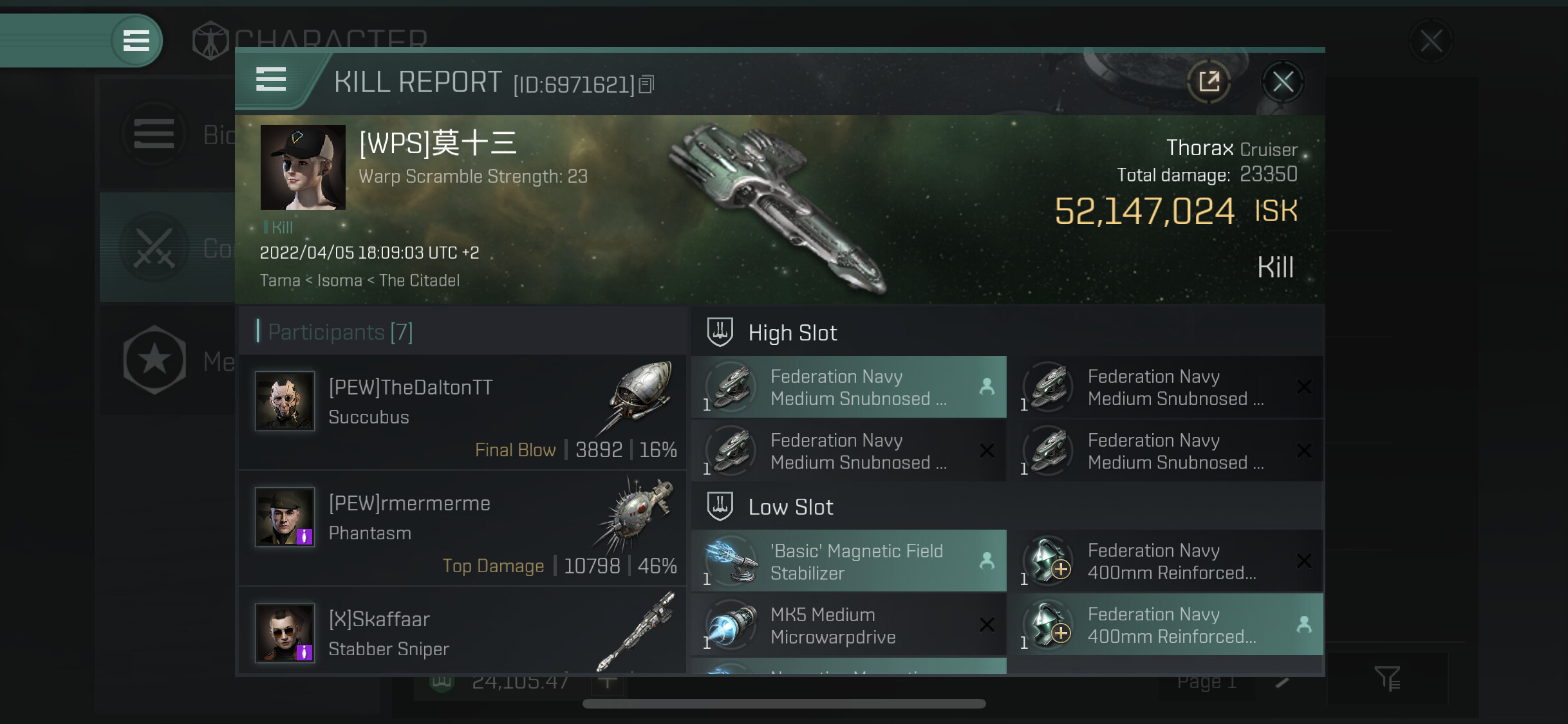Open the Medals star sidebar icon
The width and height of the screenshot is (1568, 724).
pos(154,360)
